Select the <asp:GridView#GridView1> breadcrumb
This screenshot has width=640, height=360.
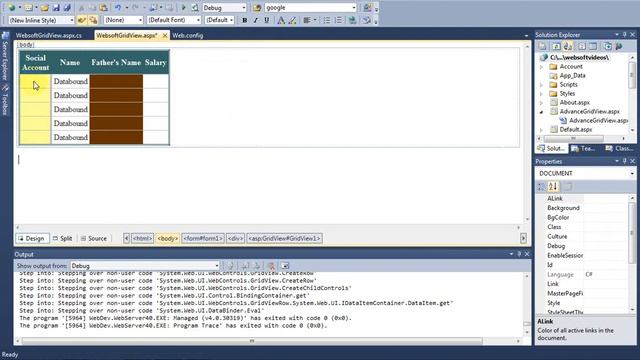[x=284, y=238]
